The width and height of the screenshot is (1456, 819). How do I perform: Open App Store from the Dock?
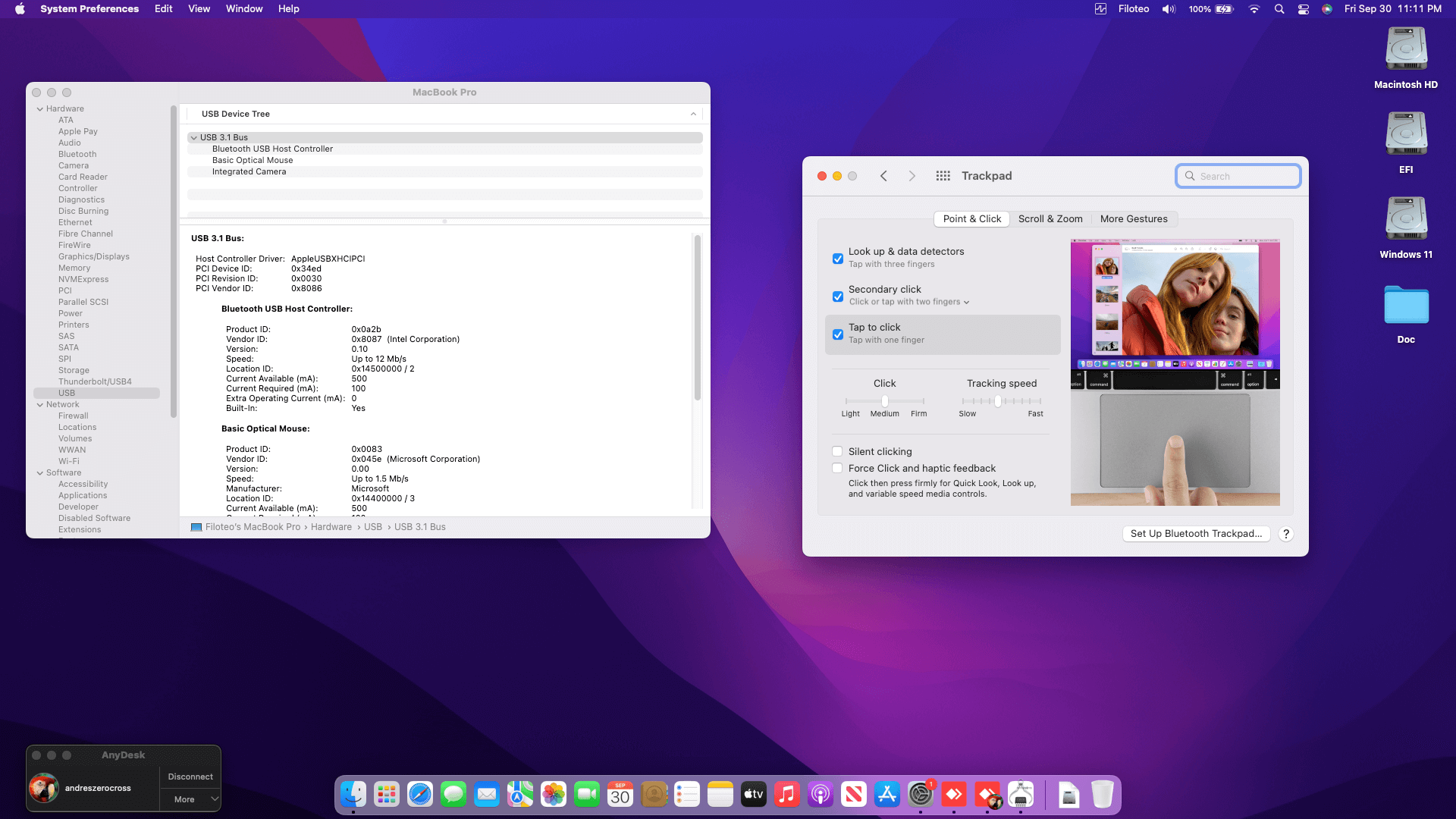[887, 794]
